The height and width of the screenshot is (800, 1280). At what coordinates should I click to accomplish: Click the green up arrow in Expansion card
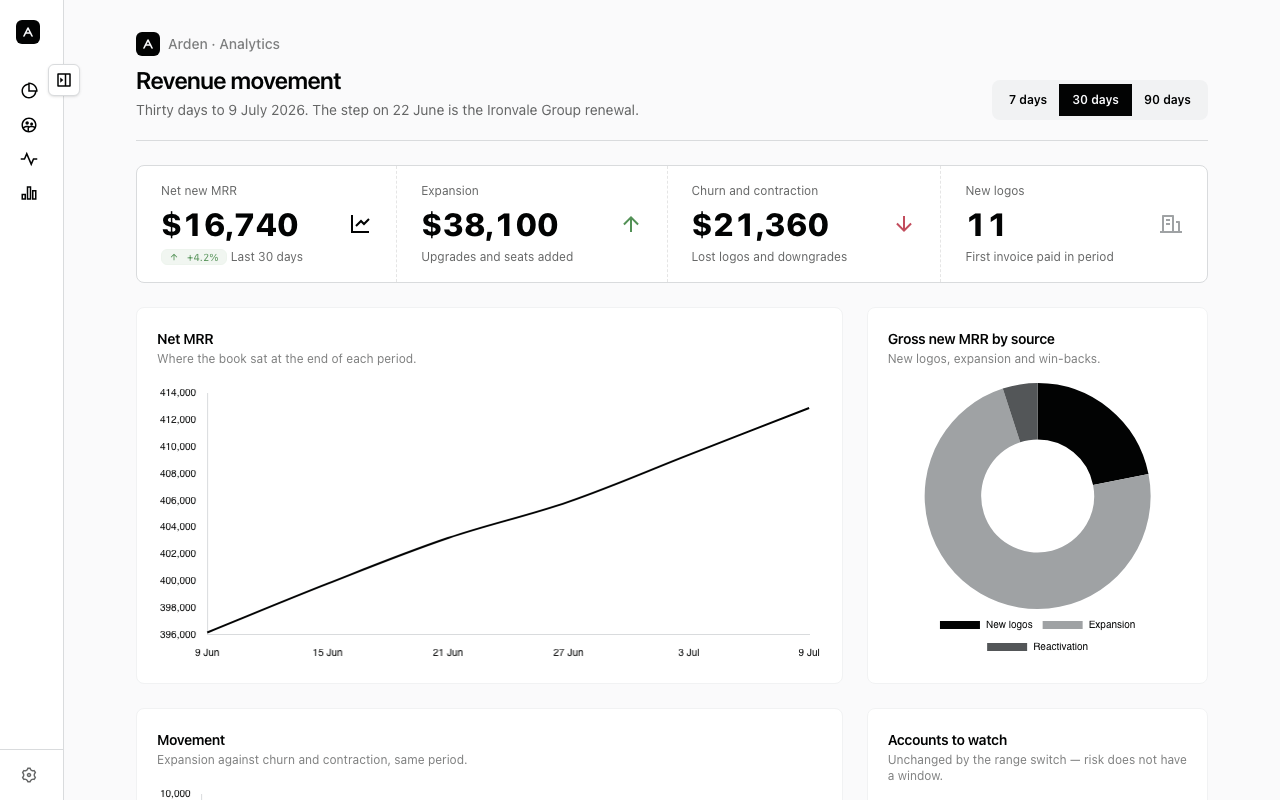pyautogui.click(x=631, y=224)
